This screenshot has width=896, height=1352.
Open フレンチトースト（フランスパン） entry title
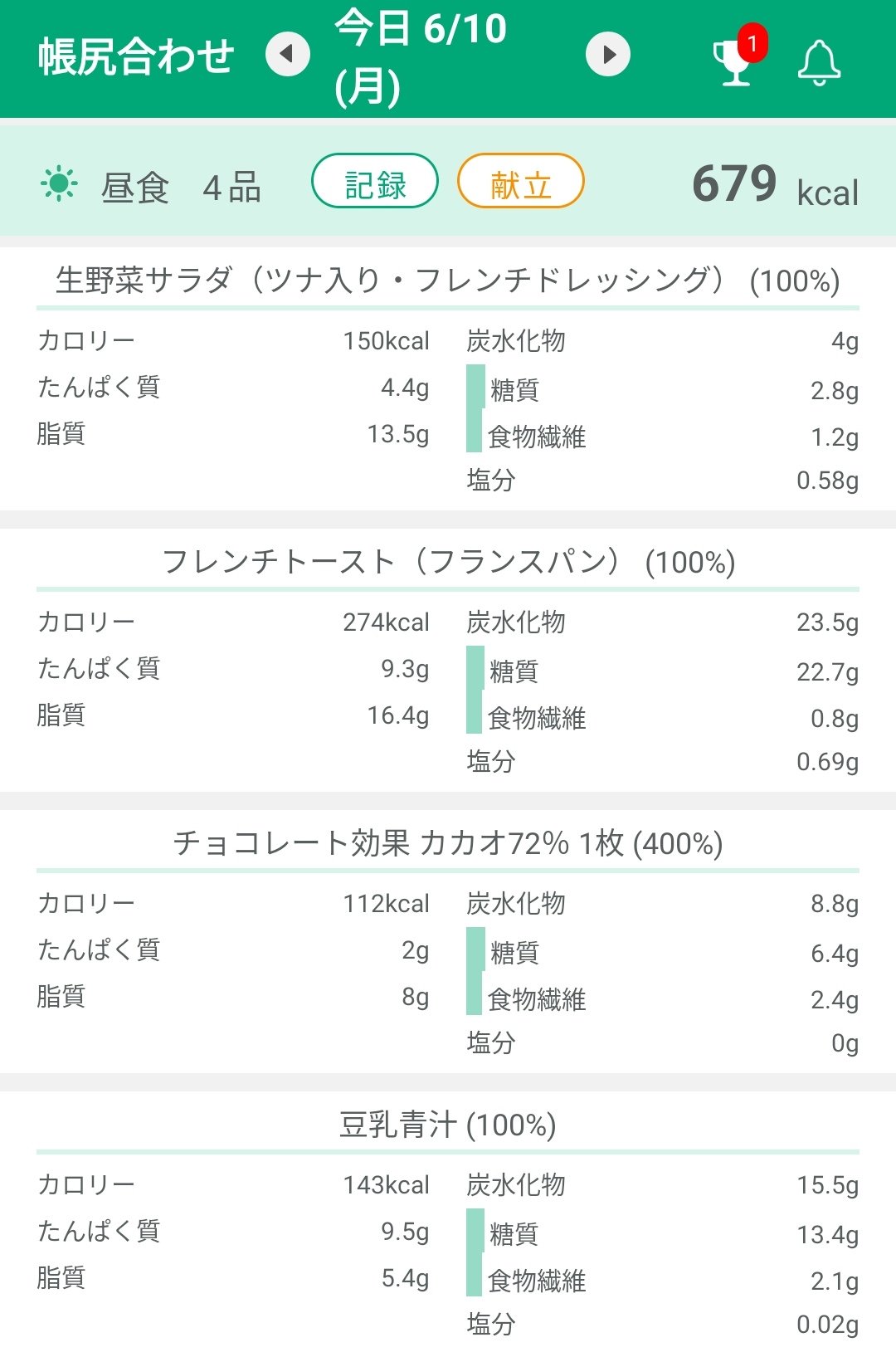click(x=447, y=562)
